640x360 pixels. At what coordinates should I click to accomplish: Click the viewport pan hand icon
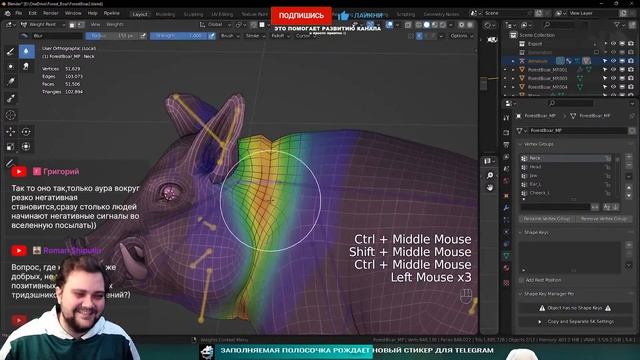(x=490, y=188)
